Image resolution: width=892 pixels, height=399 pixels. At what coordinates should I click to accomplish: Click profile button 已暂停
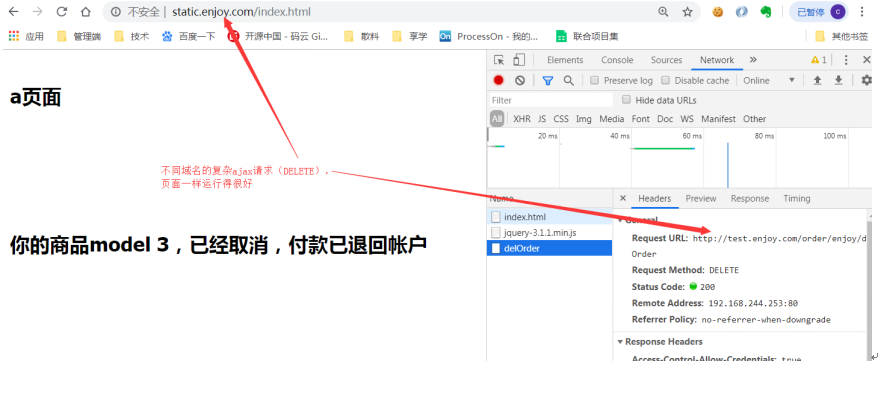819,12
